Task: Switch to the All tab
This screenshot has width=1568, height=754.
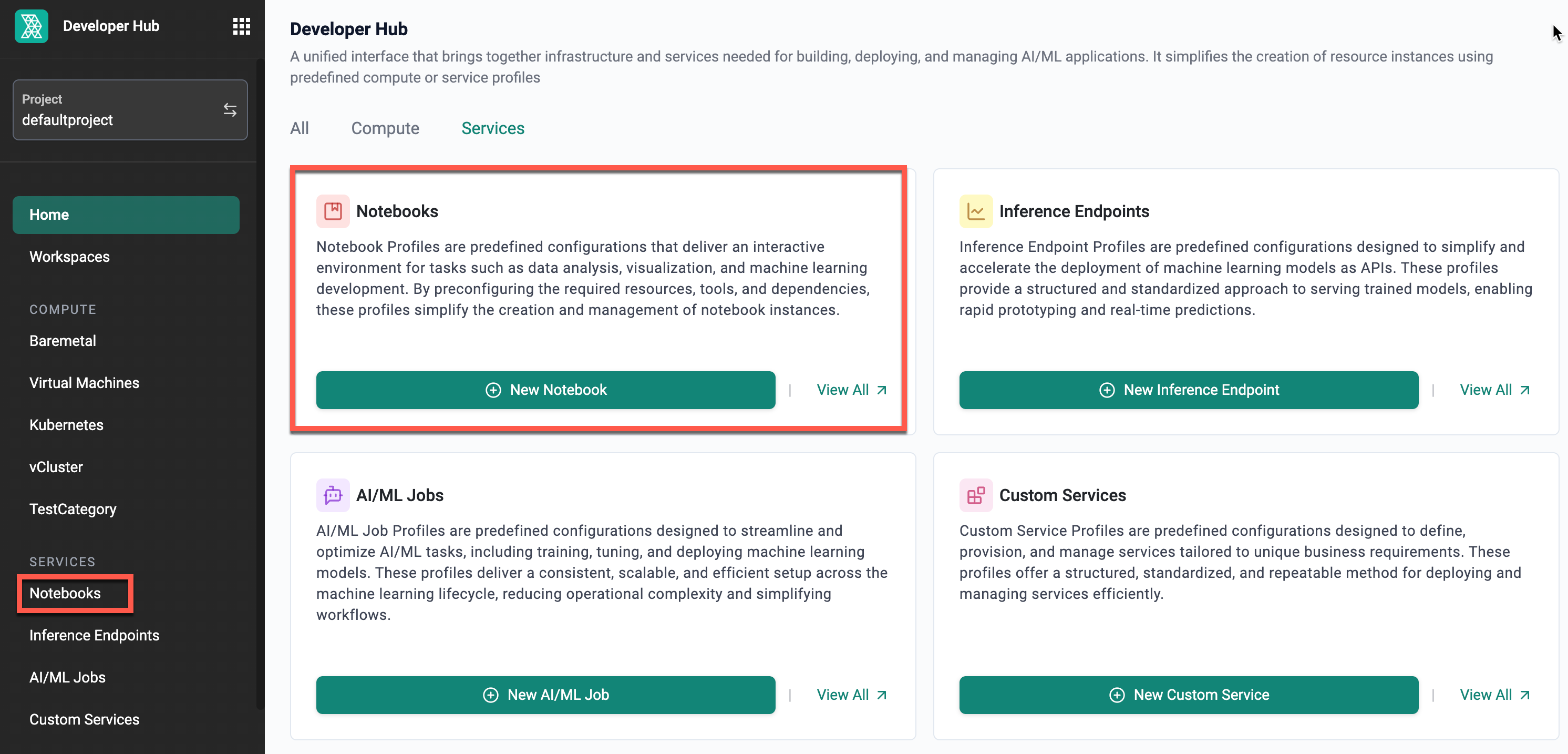Action: (x=300, y=128)
